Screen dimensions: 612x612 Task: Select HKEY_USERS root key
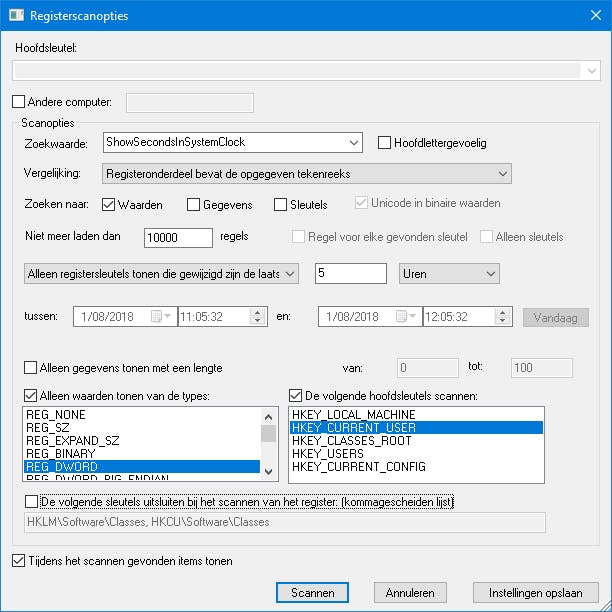pos(416,454)
